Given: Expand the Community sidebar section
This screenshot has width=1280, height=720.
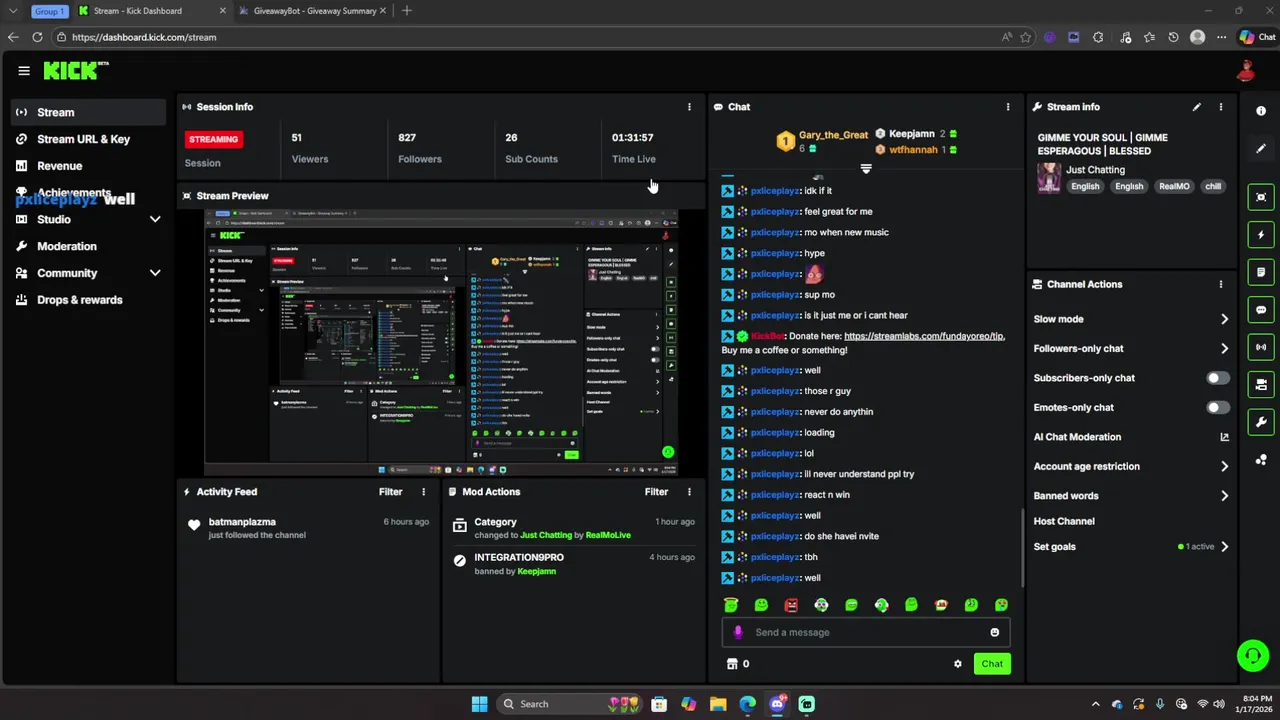Looking at the screenshot, I should pyautogui.click(x=155, y=273).
